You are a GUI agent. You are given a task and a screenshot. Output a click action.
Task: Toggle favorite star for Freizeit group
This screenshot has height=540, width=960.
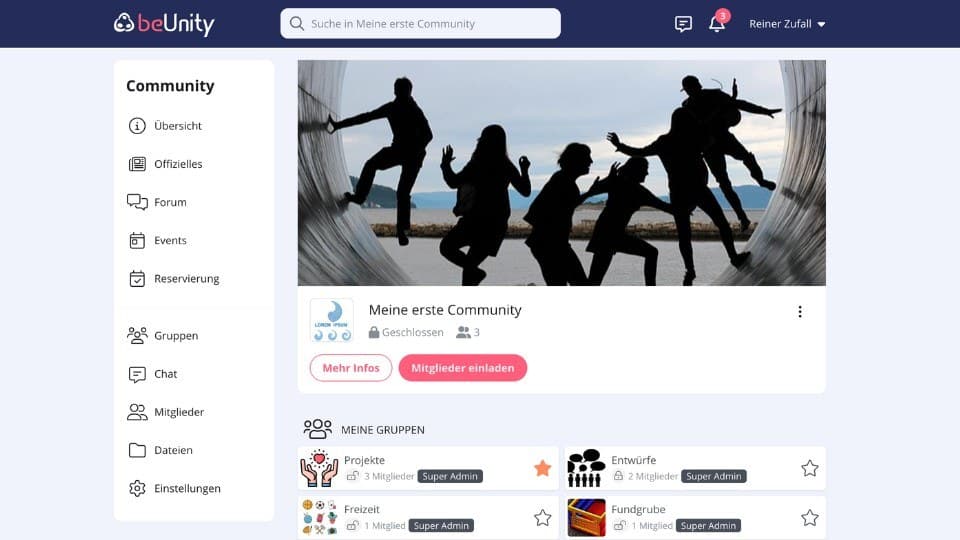tap(542, 518)
